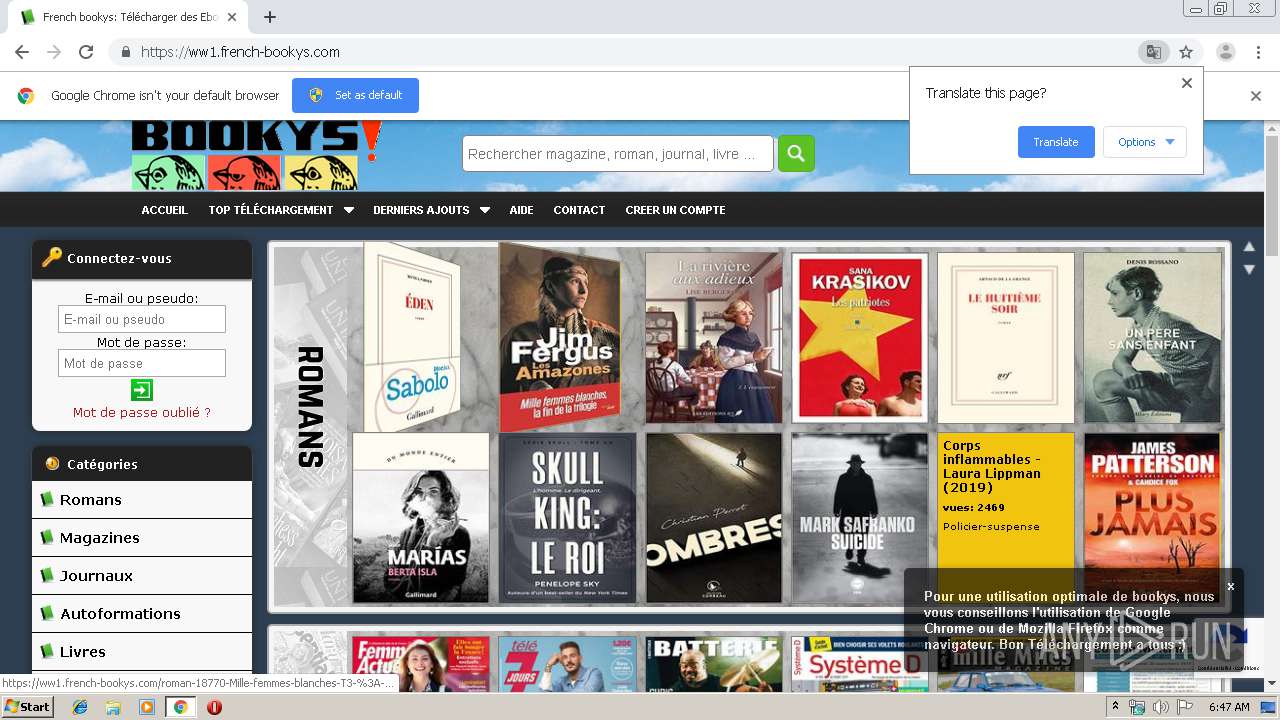Open Chrome profile avatar icon
The image size is (1280, 720).
[x=1226, y=52]
